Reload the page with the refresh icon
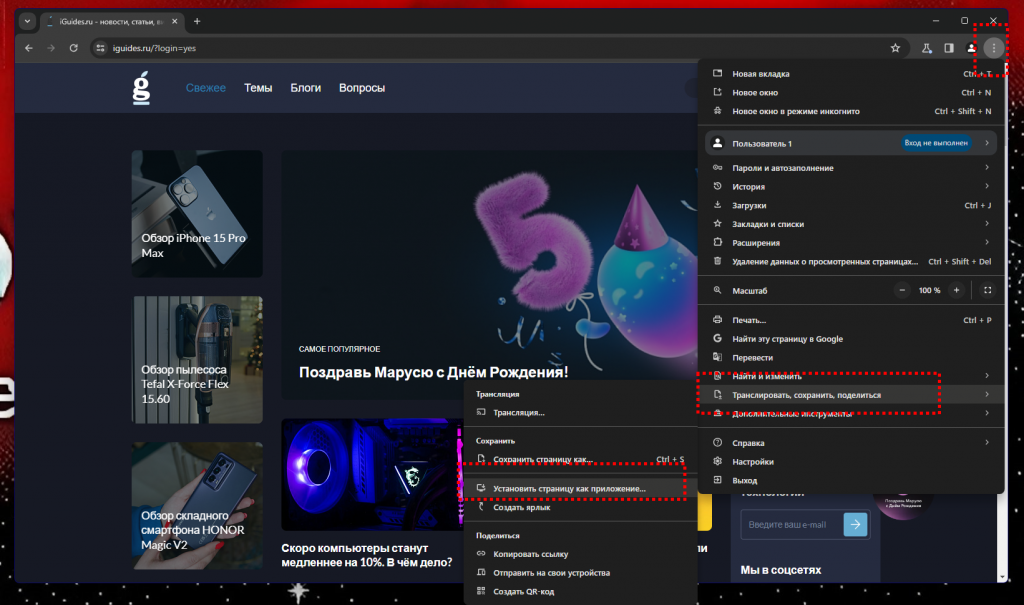Viewport: 1024px width, 605px height. tap(74, 48)
